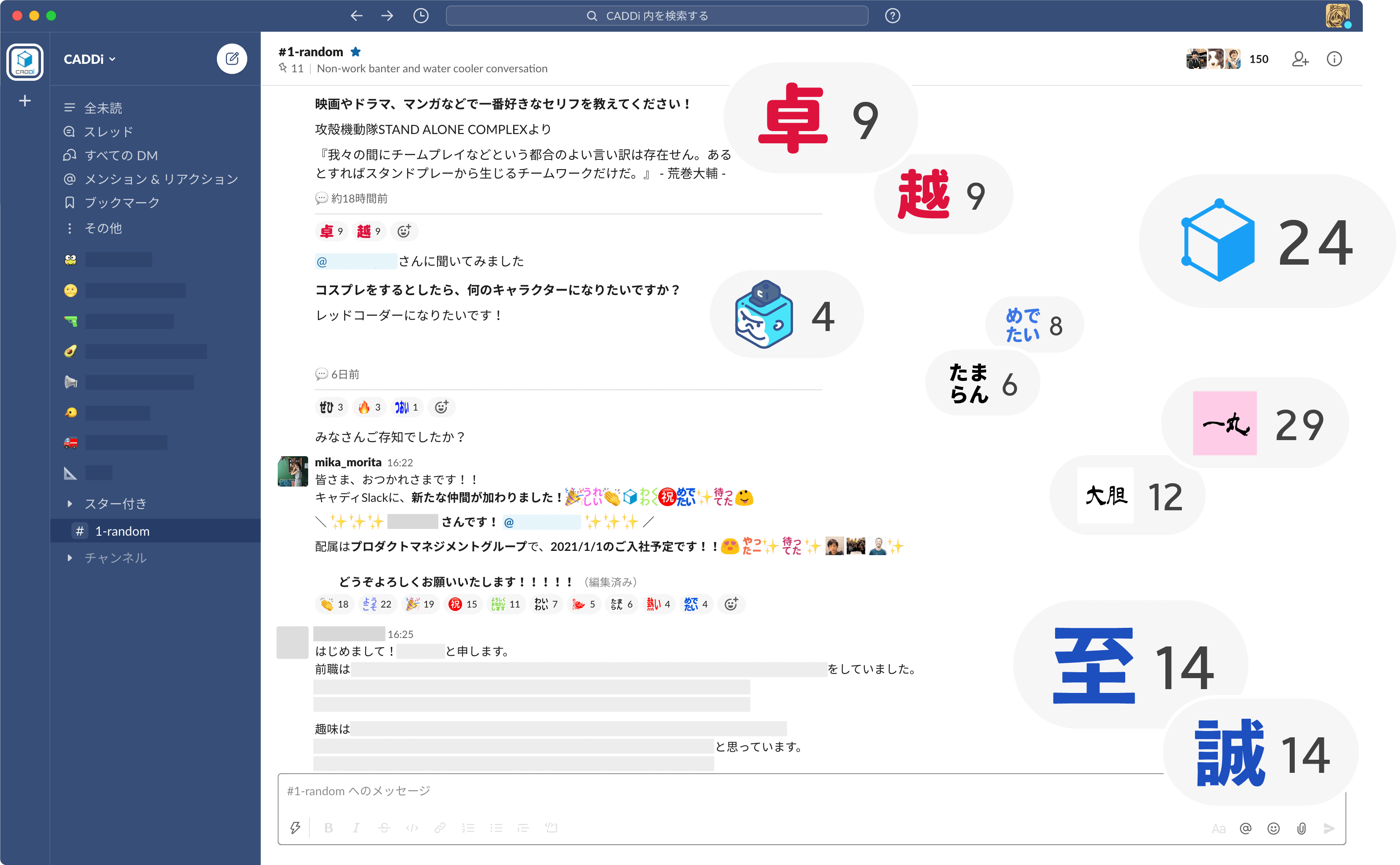Image resolution: width=1400 pixels, height=865 pixels.
Task: Show channel details info icon
Action: (1334, 59)
